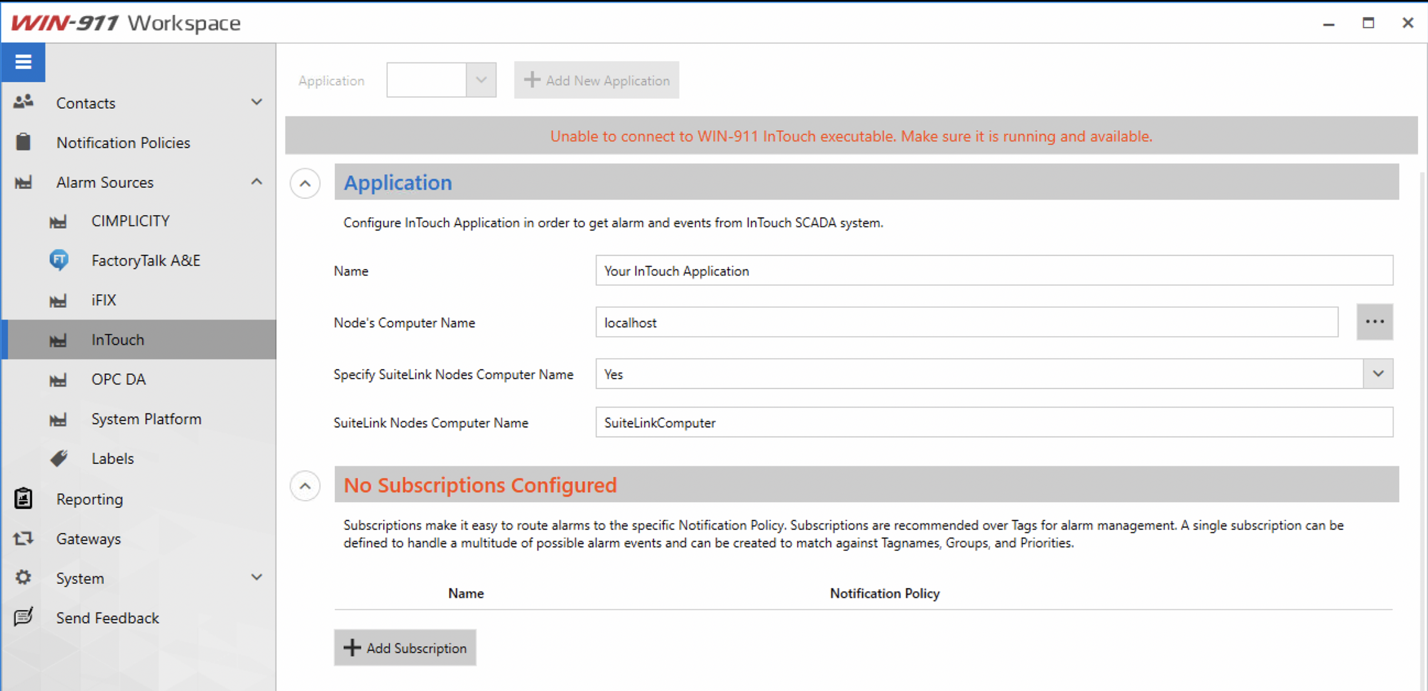Viewport: 1428px width, 691px height.
Task: Click the FactoryTalk A&E FT icon
Action: pyautogui.click(x=59, y=260)
